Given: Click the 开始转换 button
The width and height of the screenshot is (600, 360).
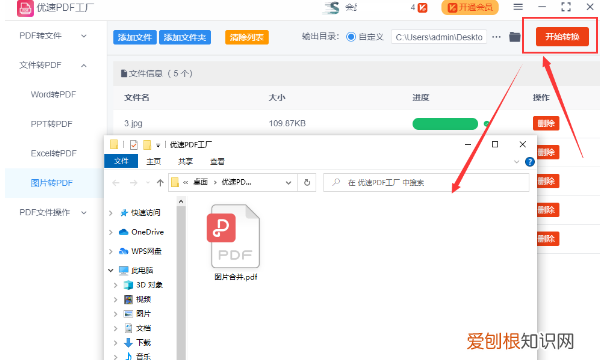Looking at the screenshot, I should 562,37.
